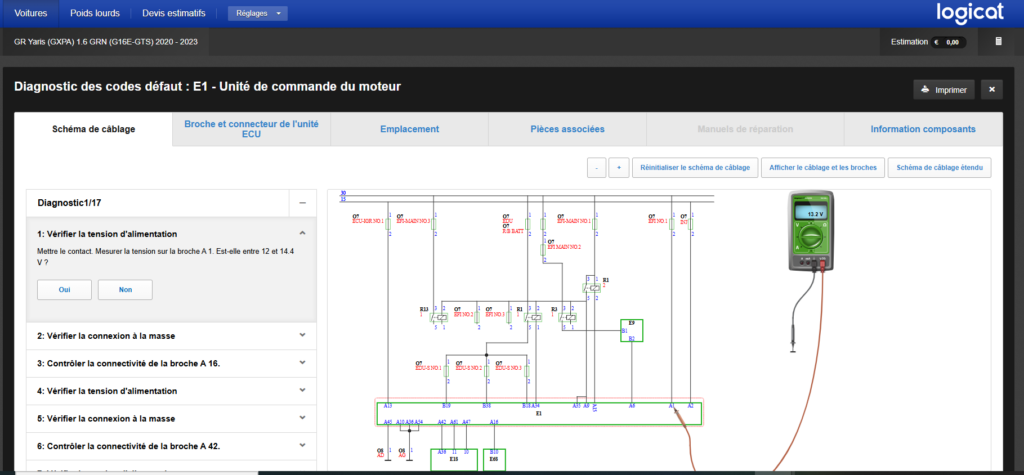This screenshot has height=475, width=1024.
Task: Open Schéma de câblage étendu
Action: pyautogui.click(x=939, y=167)
